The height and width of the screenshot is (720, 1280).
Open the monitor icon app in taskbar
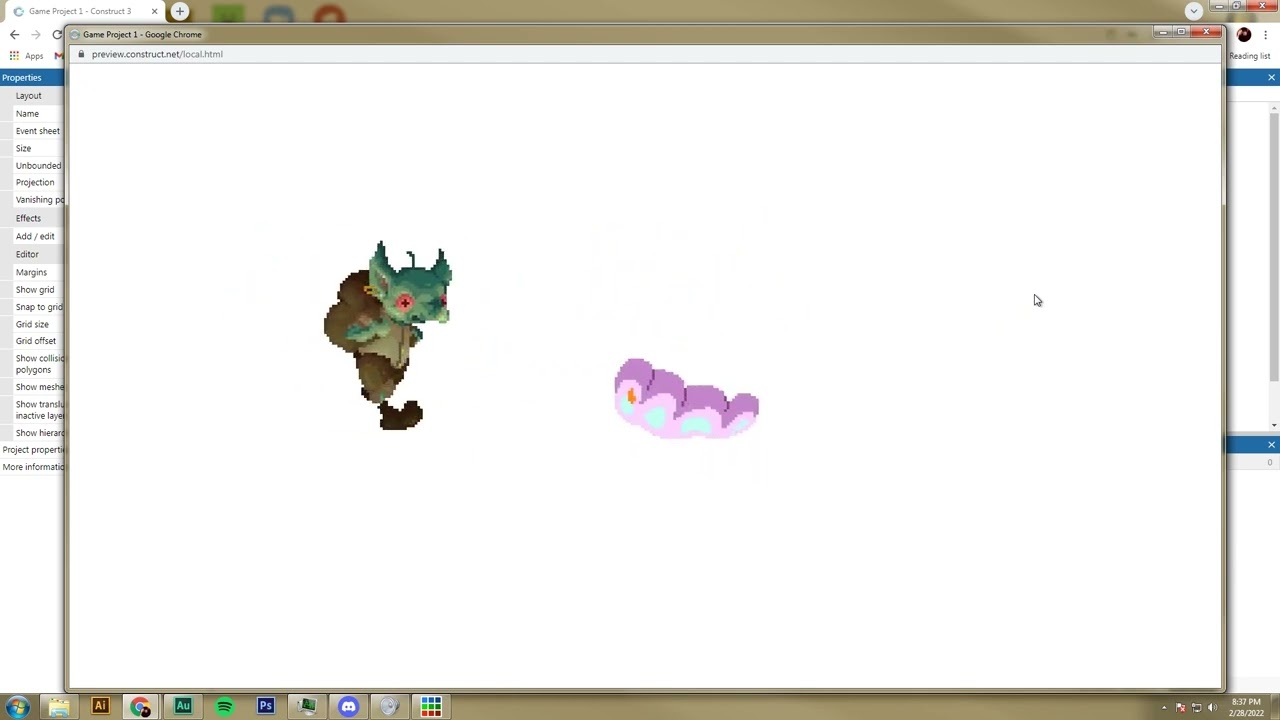point(307,707)
